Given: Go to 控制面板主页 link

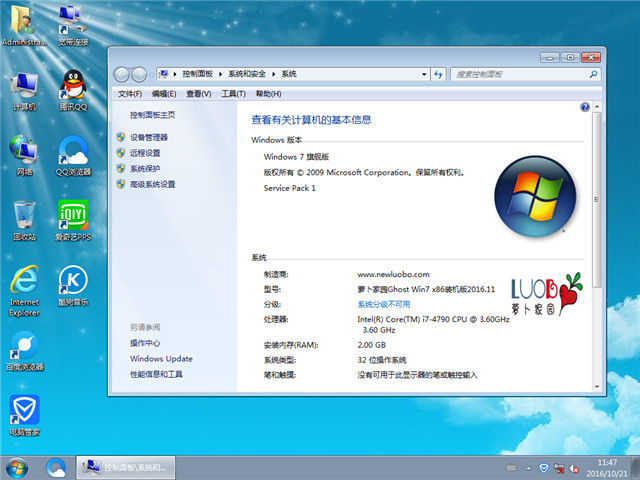Looking at the screenshot, I should [153, 115].
